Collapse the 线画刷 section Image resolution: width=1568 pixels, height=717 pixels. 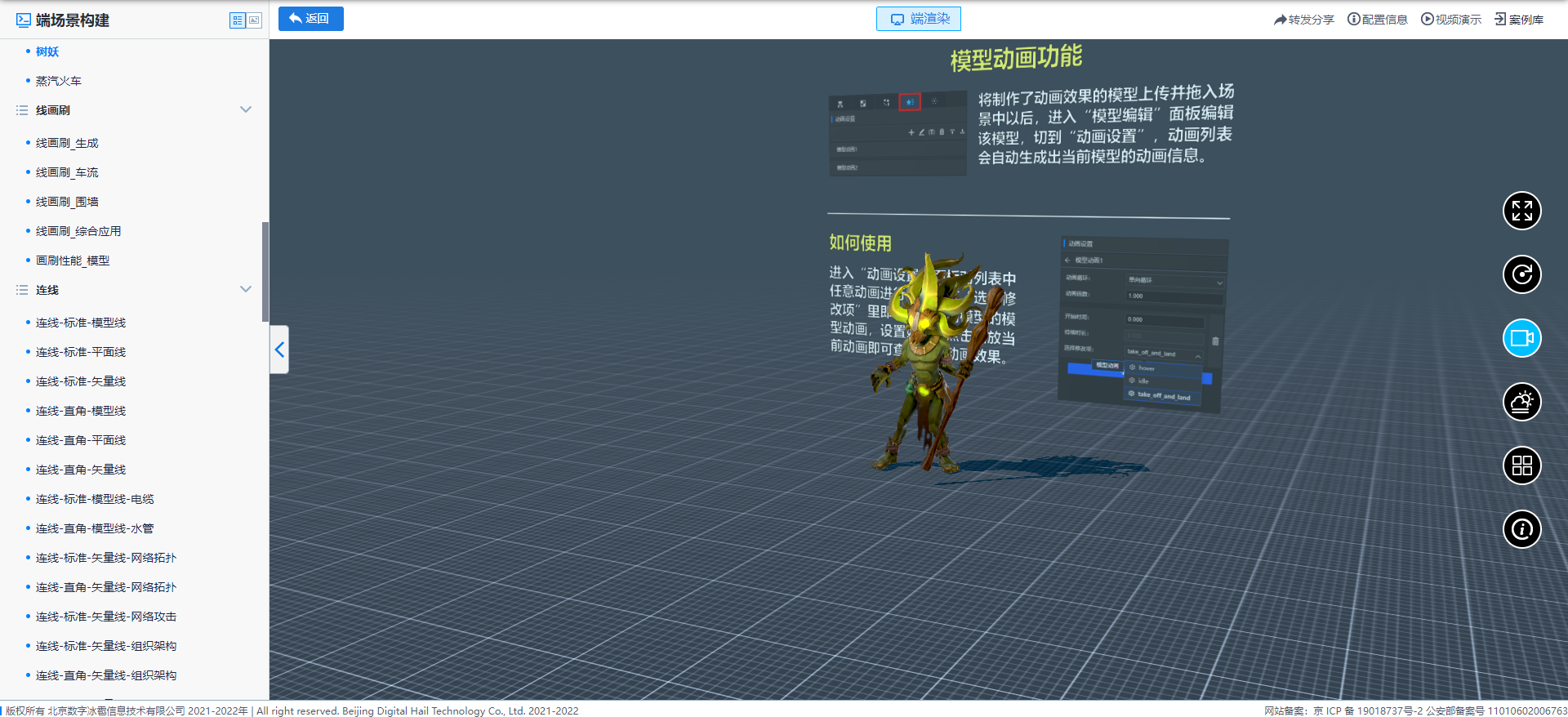click(245, 110)
